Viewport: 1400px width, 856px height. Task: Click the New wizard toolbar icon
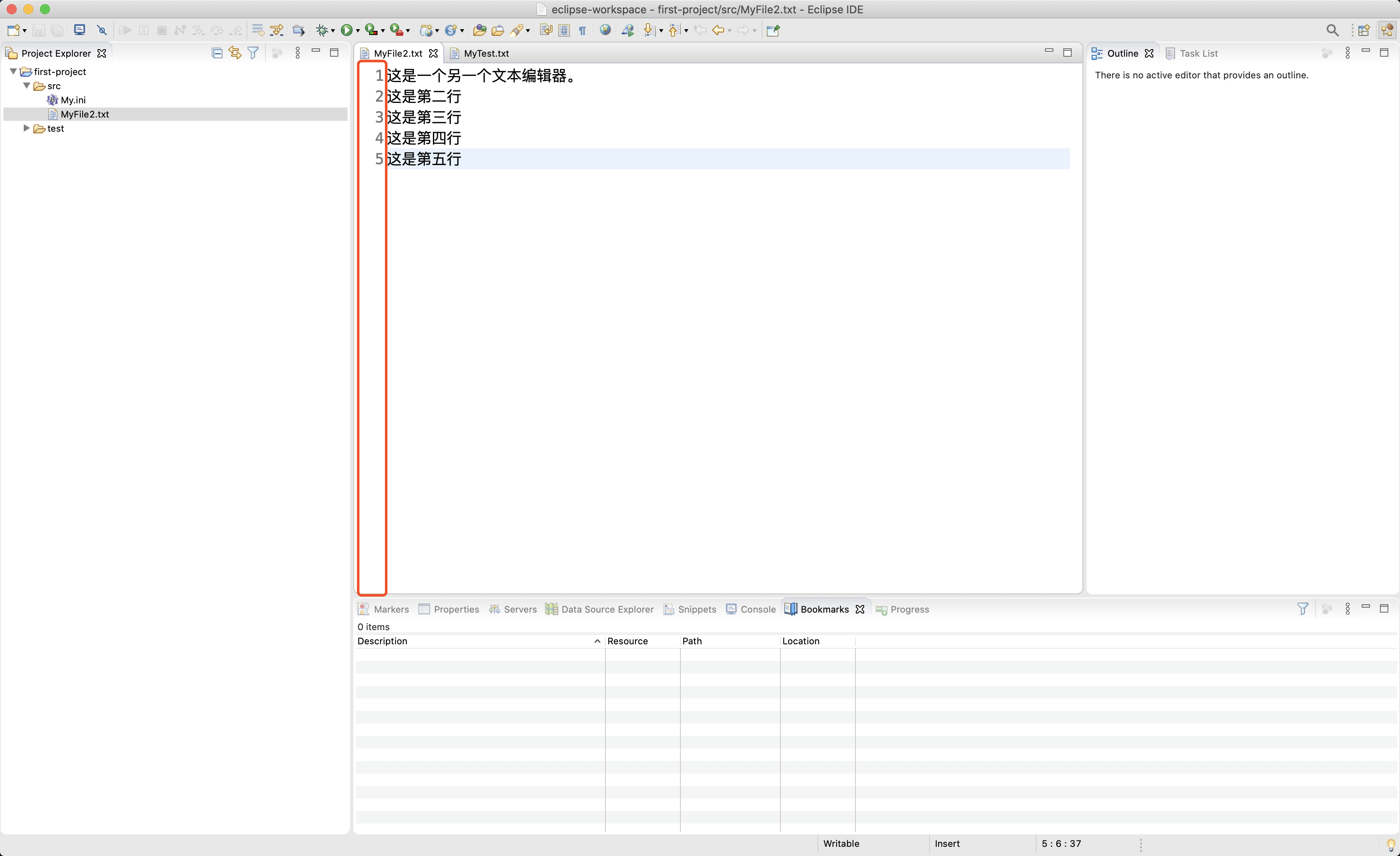14,30
